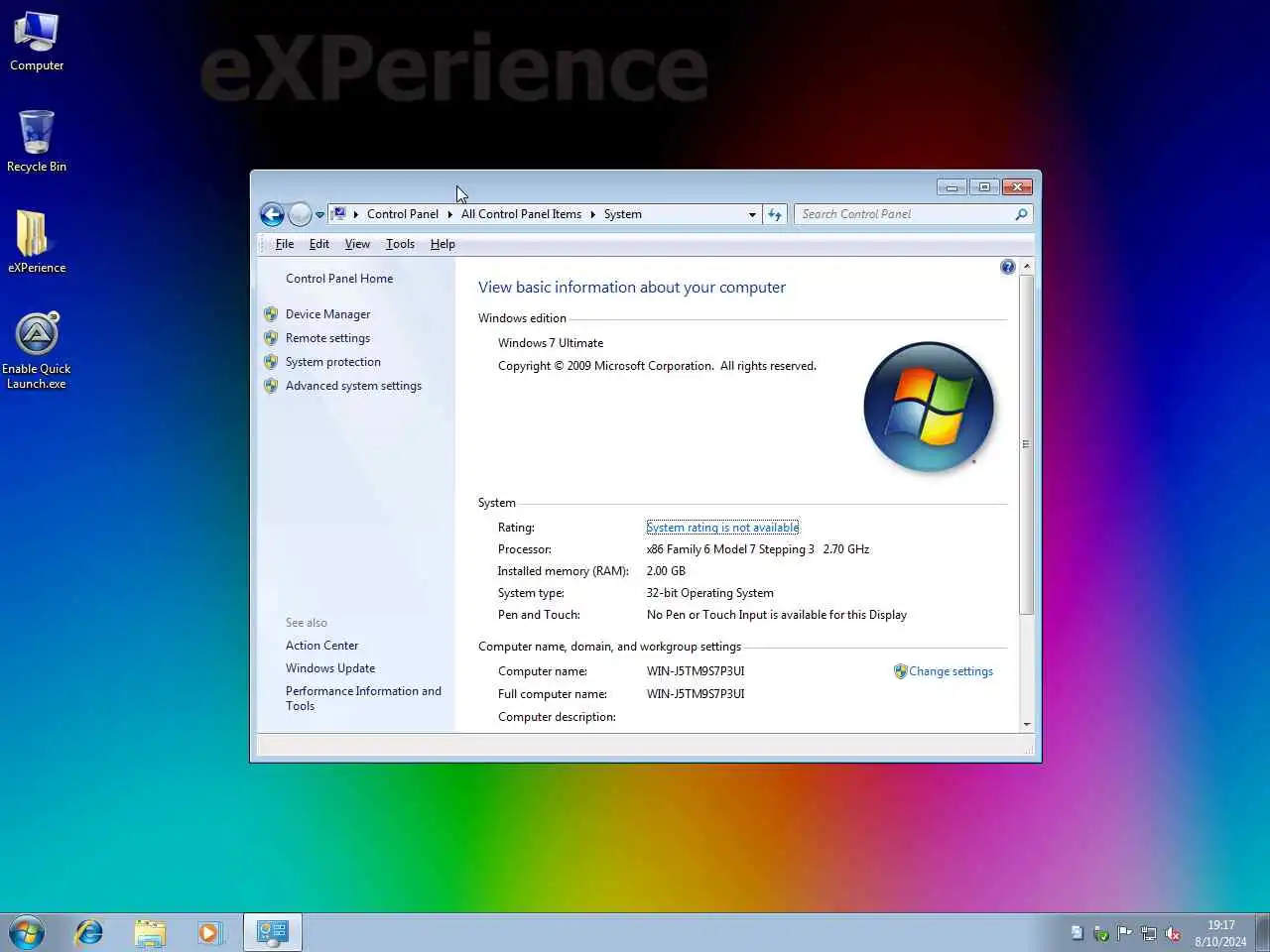Click the Safely Remove Hardware tray icon

(1101, 933)
